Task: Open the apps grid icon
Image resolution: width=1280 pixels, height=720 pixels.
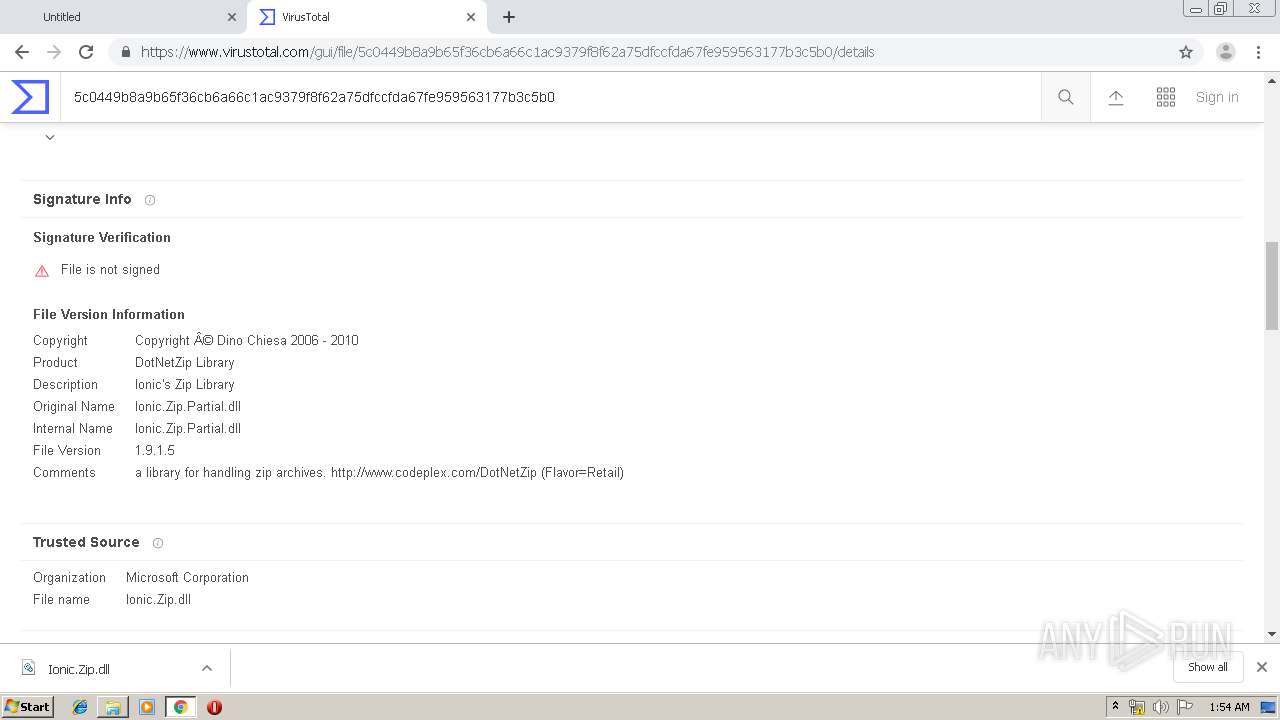Action: (1166, 97)
